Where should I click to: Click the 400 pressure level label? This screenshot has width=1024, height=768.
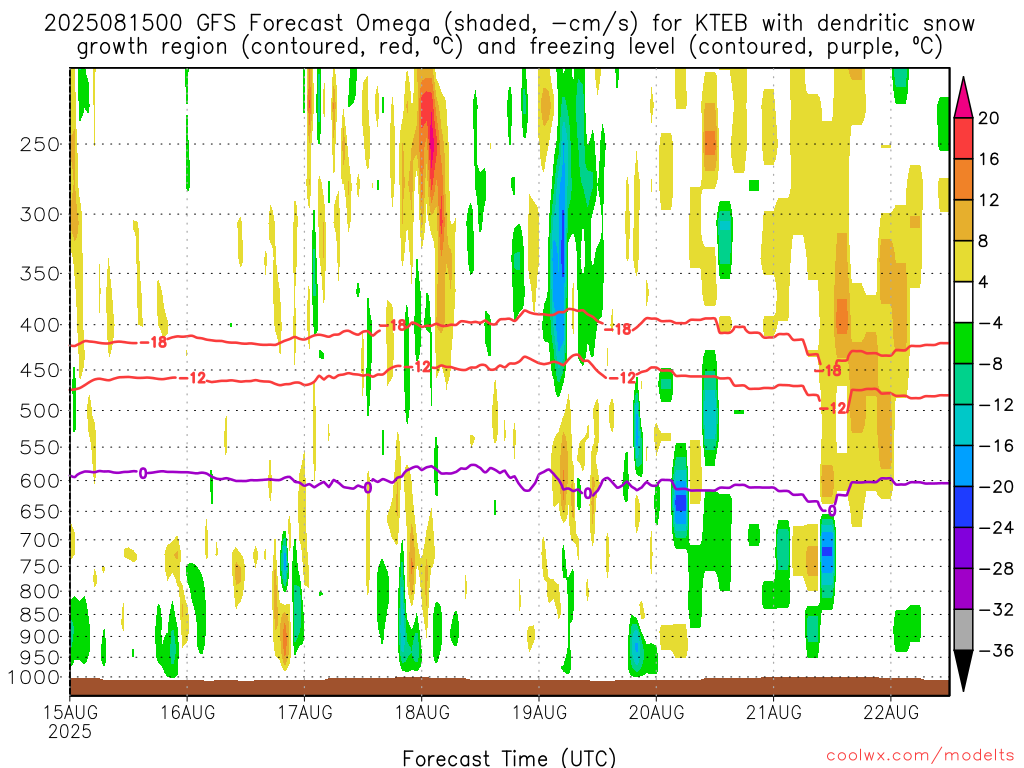click(x=40, y=325)
